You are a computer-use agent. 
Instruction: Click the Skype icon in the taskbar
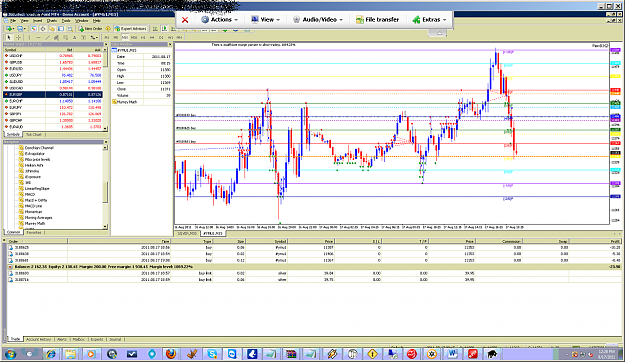[x=212, y=354]
